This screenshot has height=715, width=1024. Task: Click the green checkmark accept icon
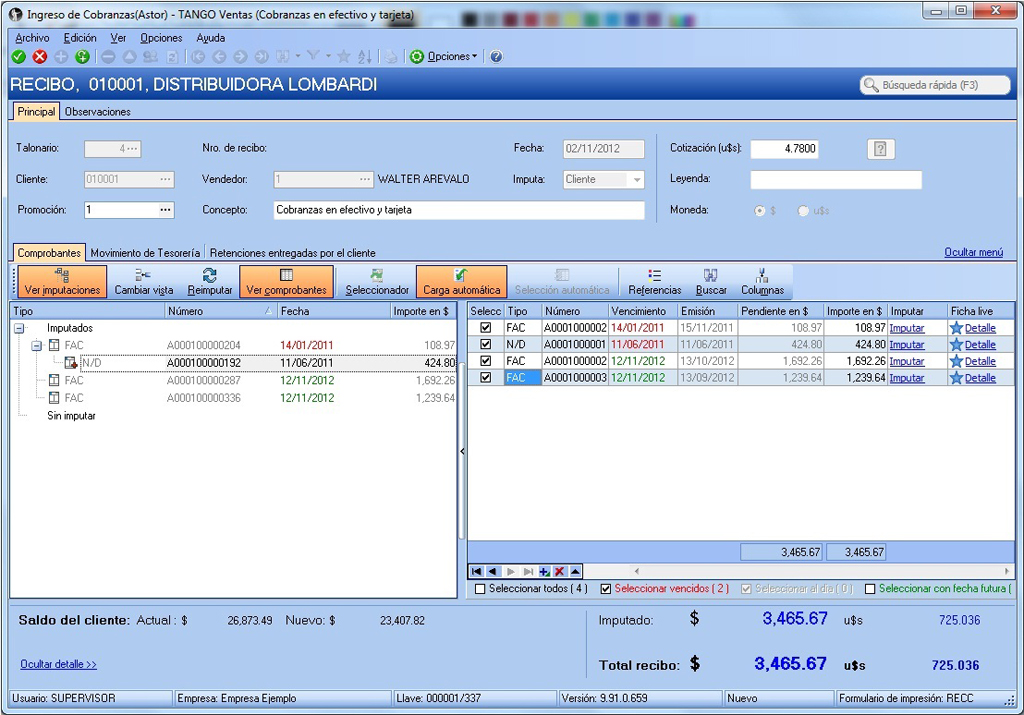(x=19, y=57)
